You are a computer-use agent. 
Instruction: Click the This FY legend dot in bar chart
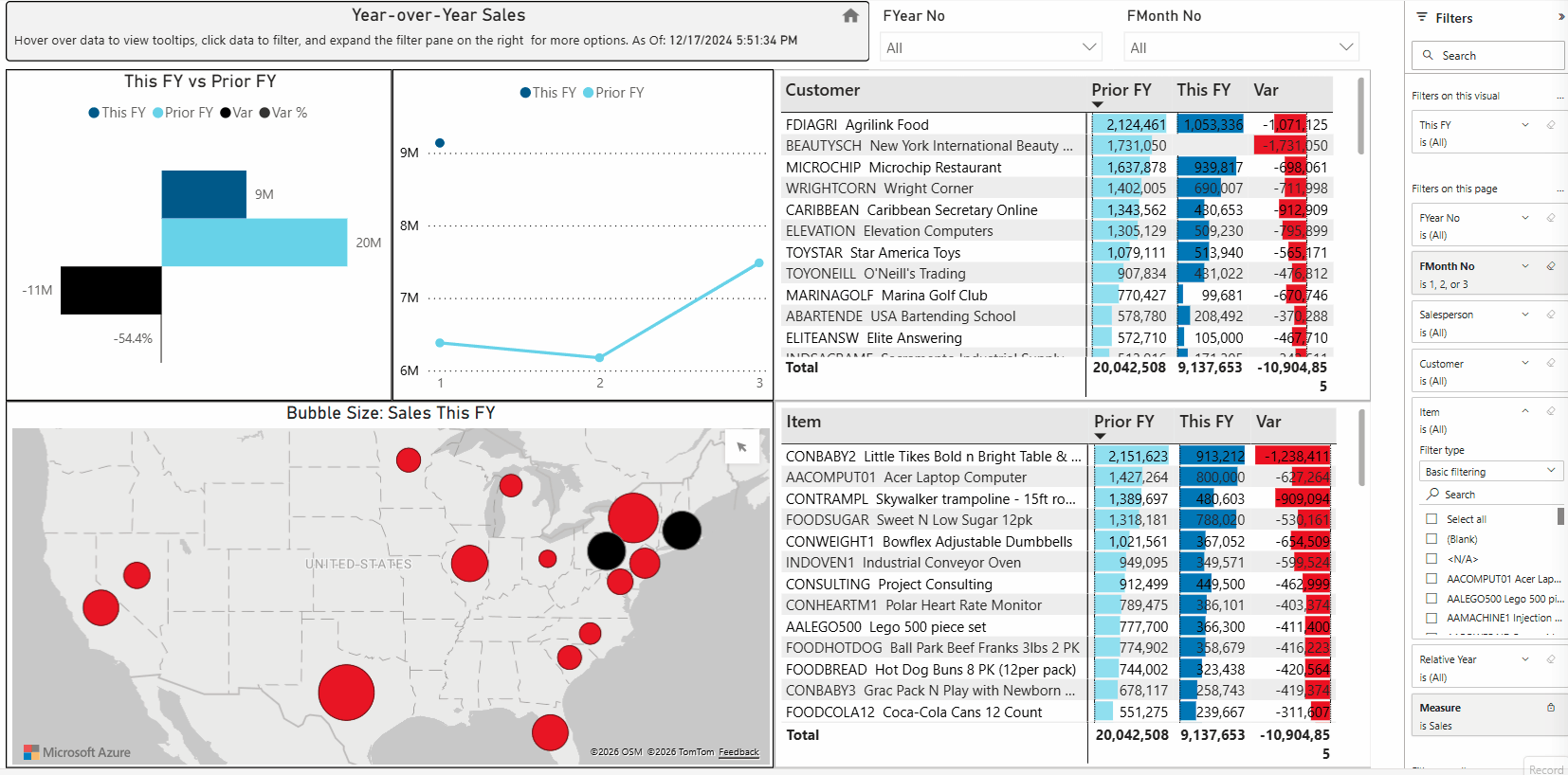(94, 113)
